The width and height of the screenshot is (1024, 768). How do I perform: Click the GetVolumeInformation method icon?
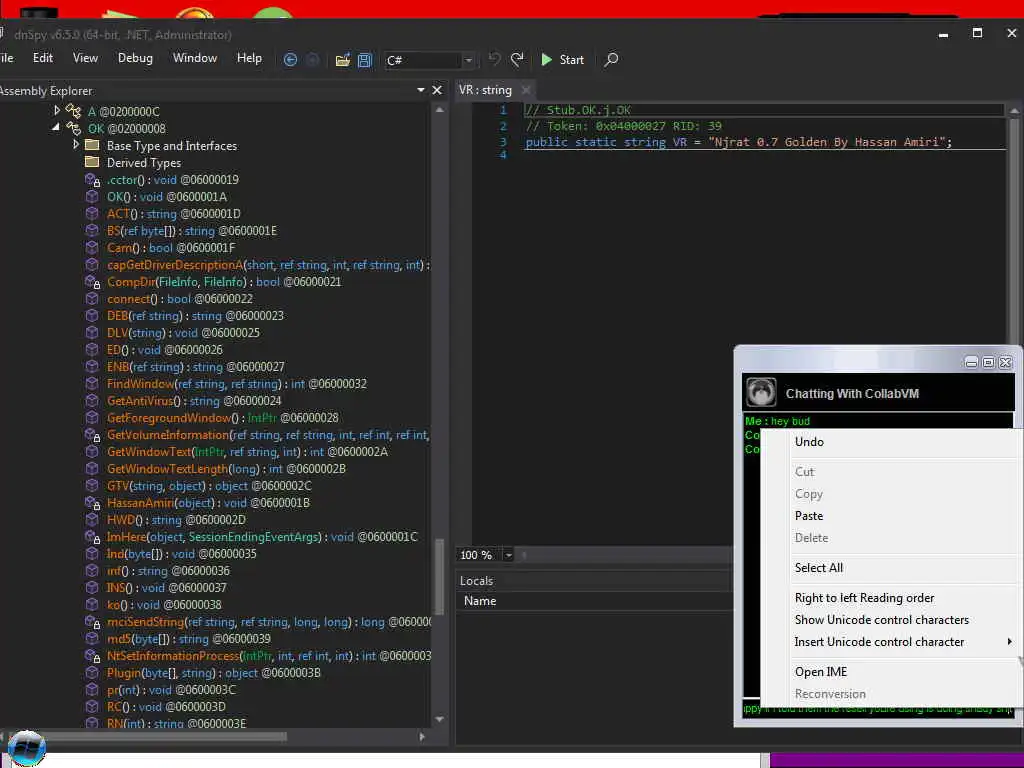click(92, 434)
